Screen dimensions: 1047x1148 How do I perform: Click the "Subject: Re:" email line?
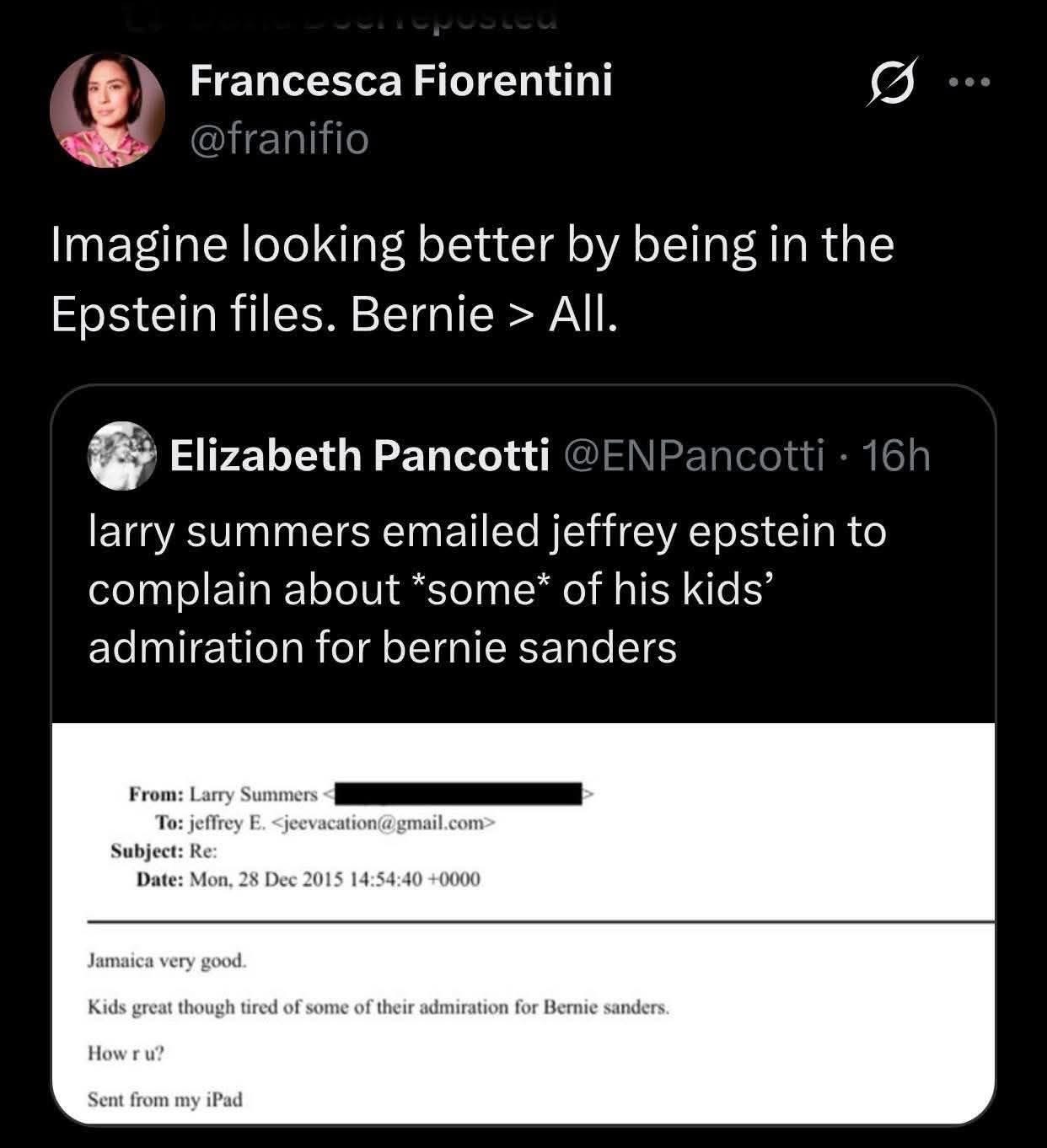[164, 850]
